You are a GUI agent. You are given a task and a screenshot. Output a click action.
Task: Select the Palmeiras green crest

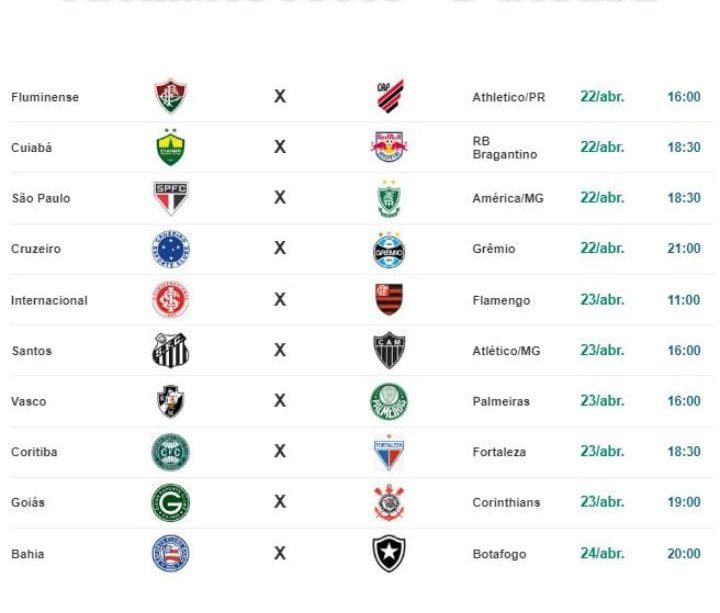389,401
